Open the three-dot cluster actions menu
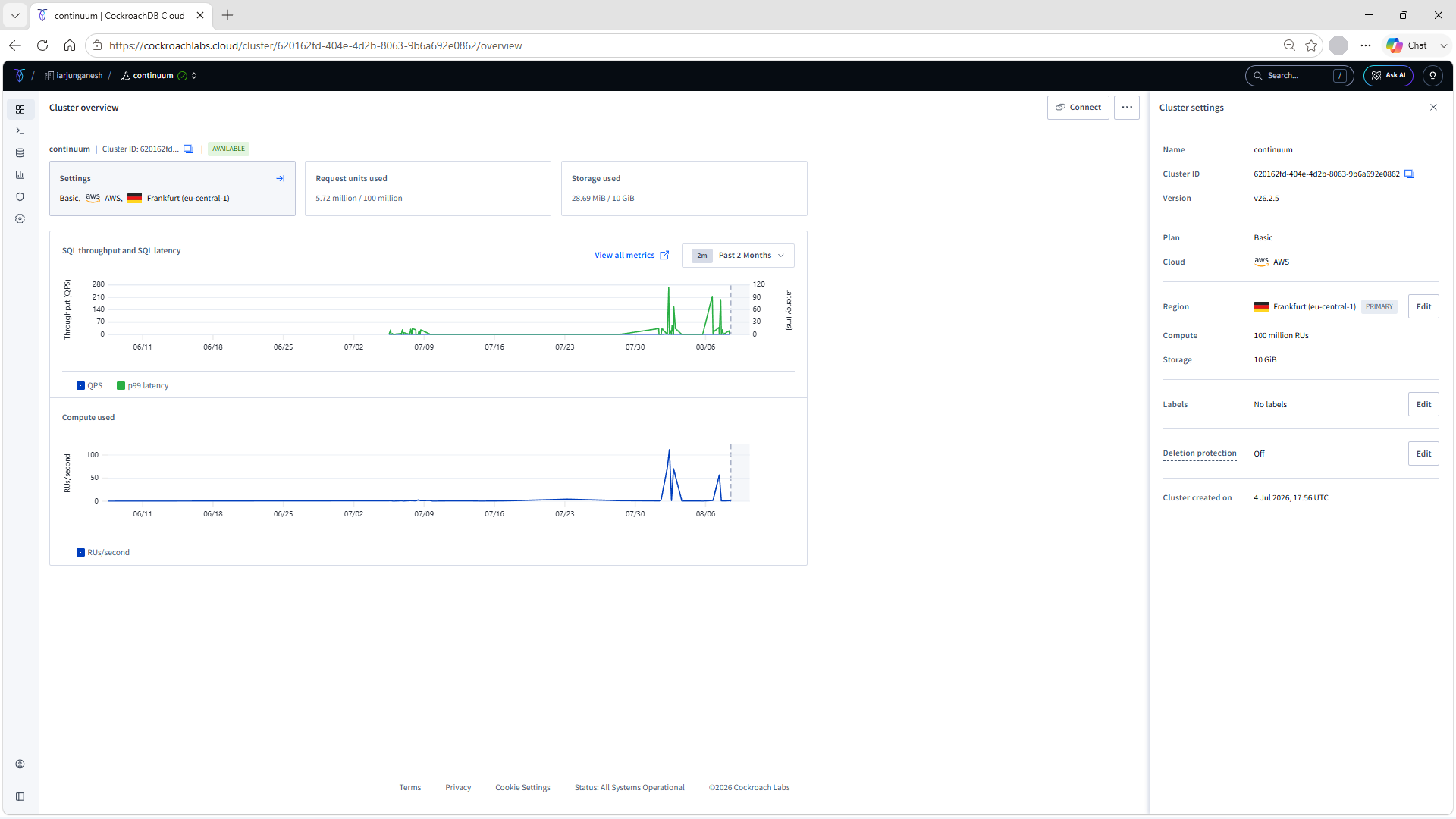1456x819 pixels. pyautogui.click(x=1127, y=108)
